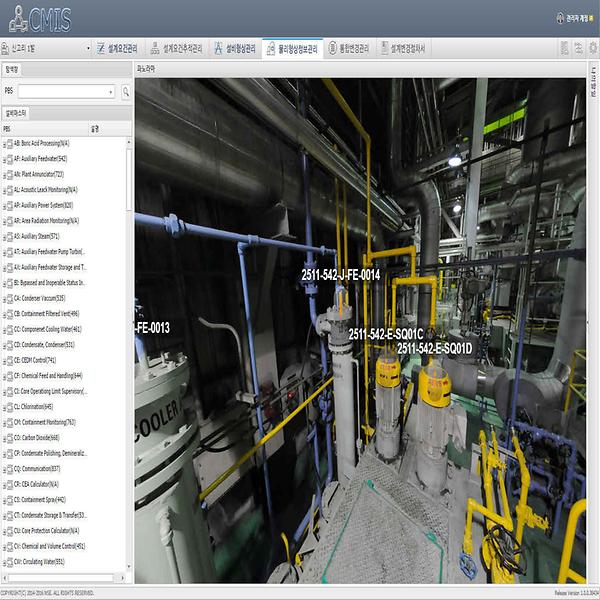Click the middle swap icon in top-right toolbar

click(x=579, y=48)
